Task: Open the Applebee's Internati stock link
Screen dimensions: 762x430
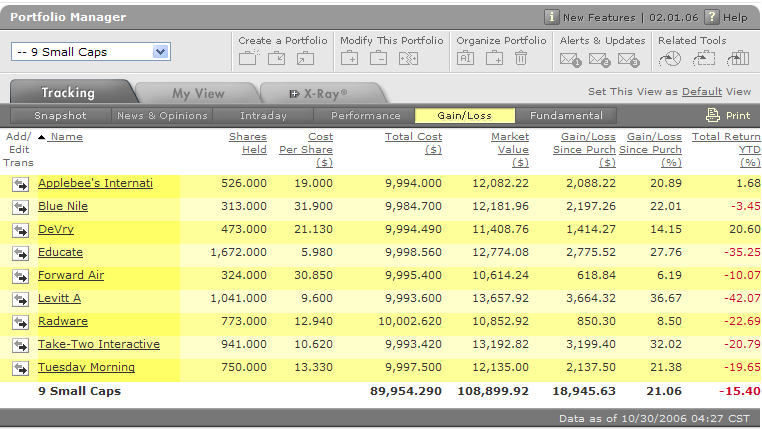Action: [95, 183]
